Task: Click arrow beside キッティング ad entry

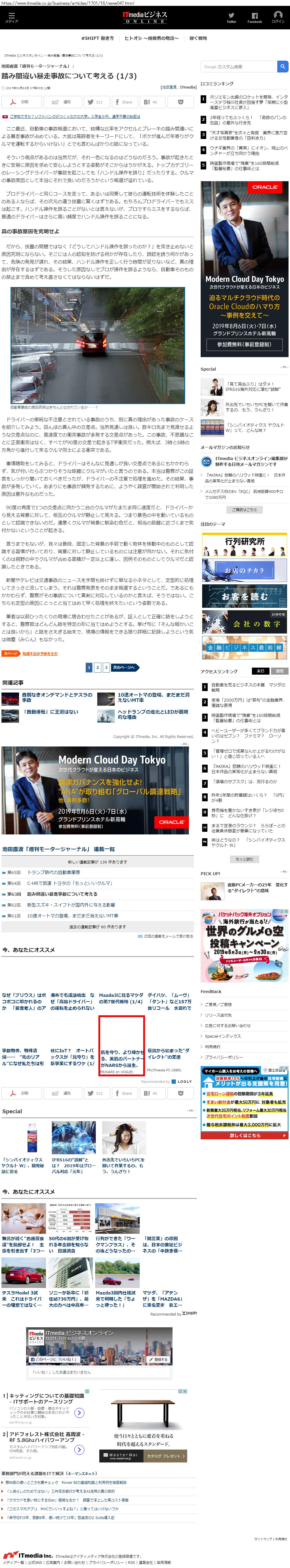Action: 79,1413
